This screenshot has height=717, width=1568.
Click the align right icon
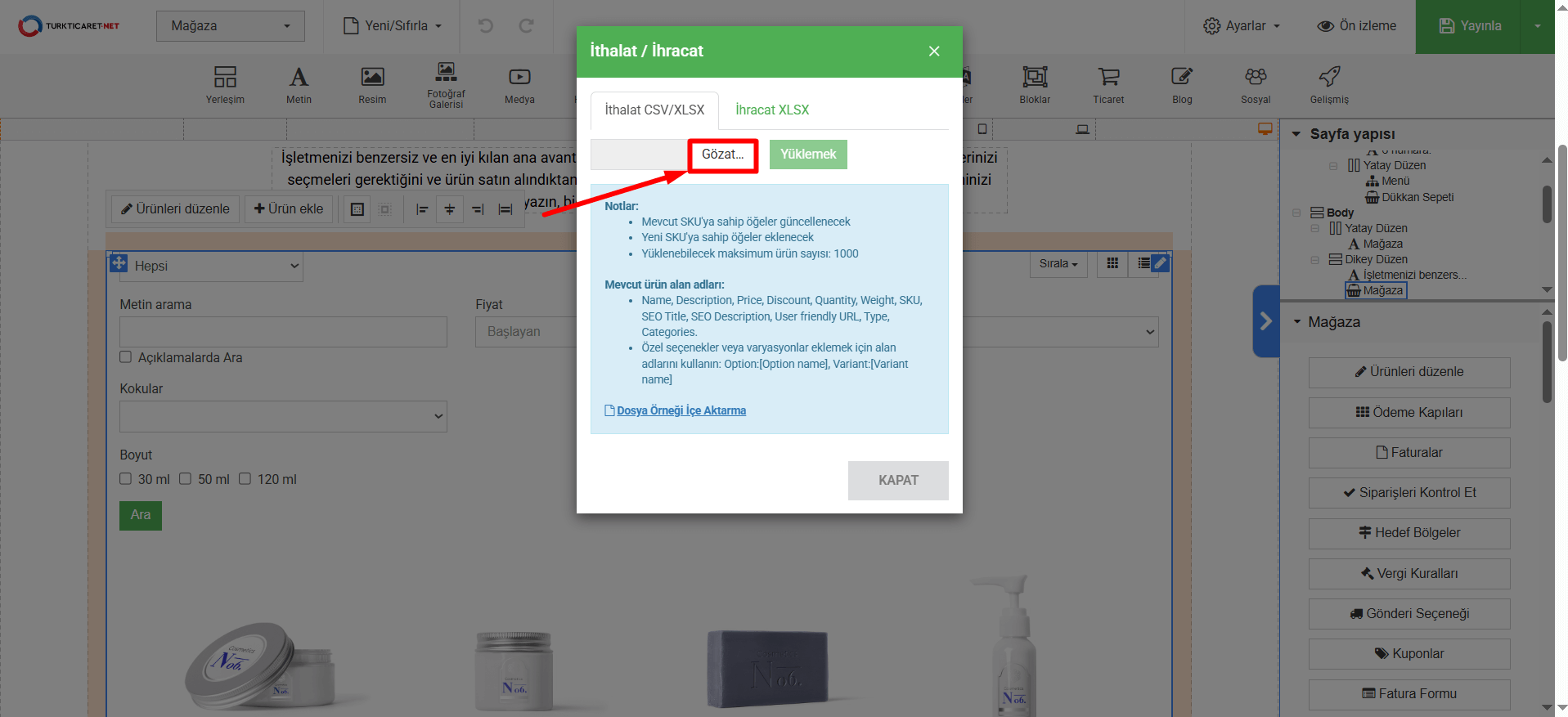(x=478, y=209)
